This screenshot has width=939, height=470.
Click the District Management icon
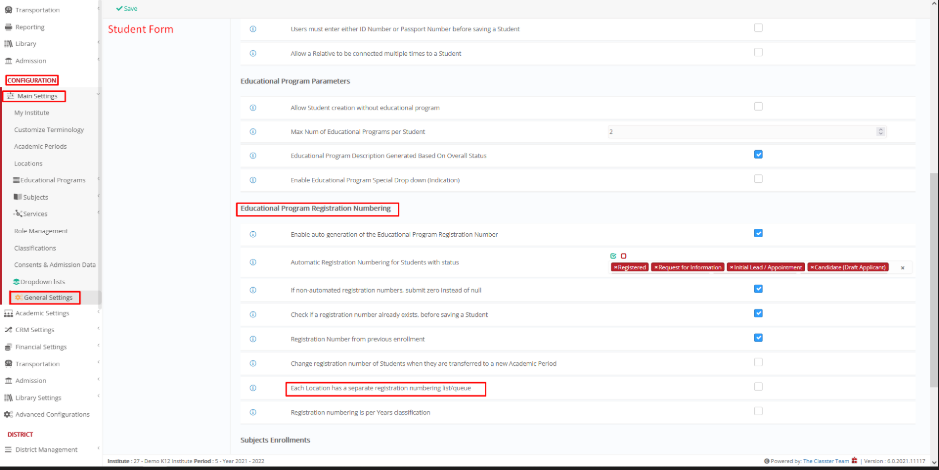tap(8, 450)
